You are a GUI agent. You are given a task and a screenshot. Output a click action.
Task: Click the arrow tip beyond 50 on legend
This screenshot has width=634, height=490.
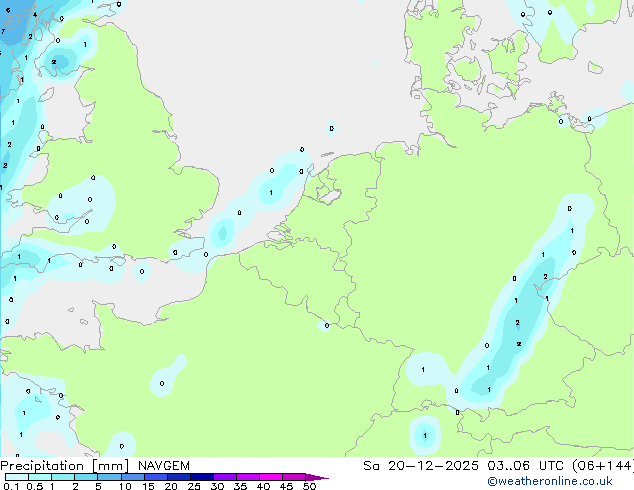tap(317, 477)
